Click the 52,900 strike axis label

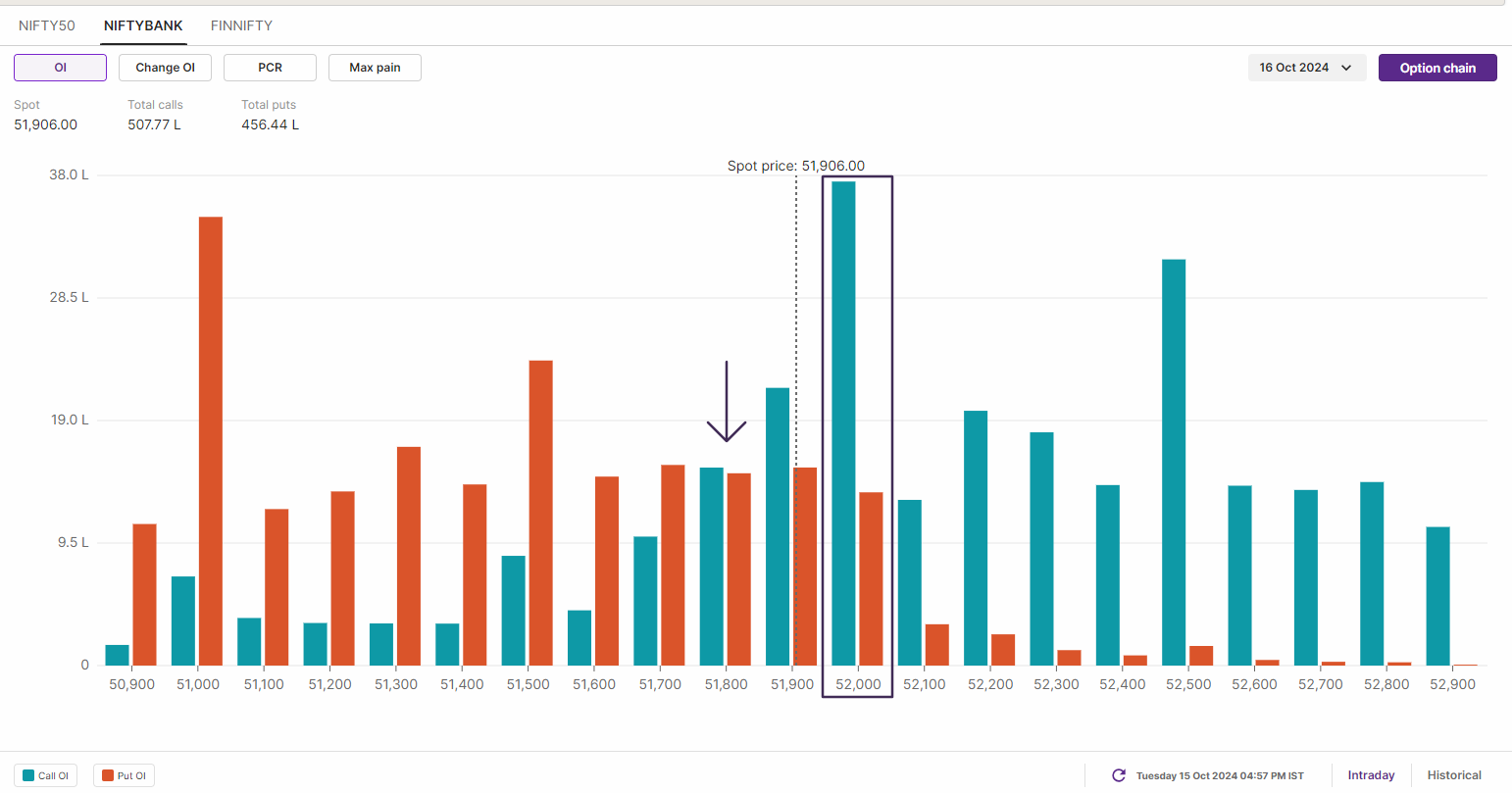pyautogui.click(x=1452, y=684)
